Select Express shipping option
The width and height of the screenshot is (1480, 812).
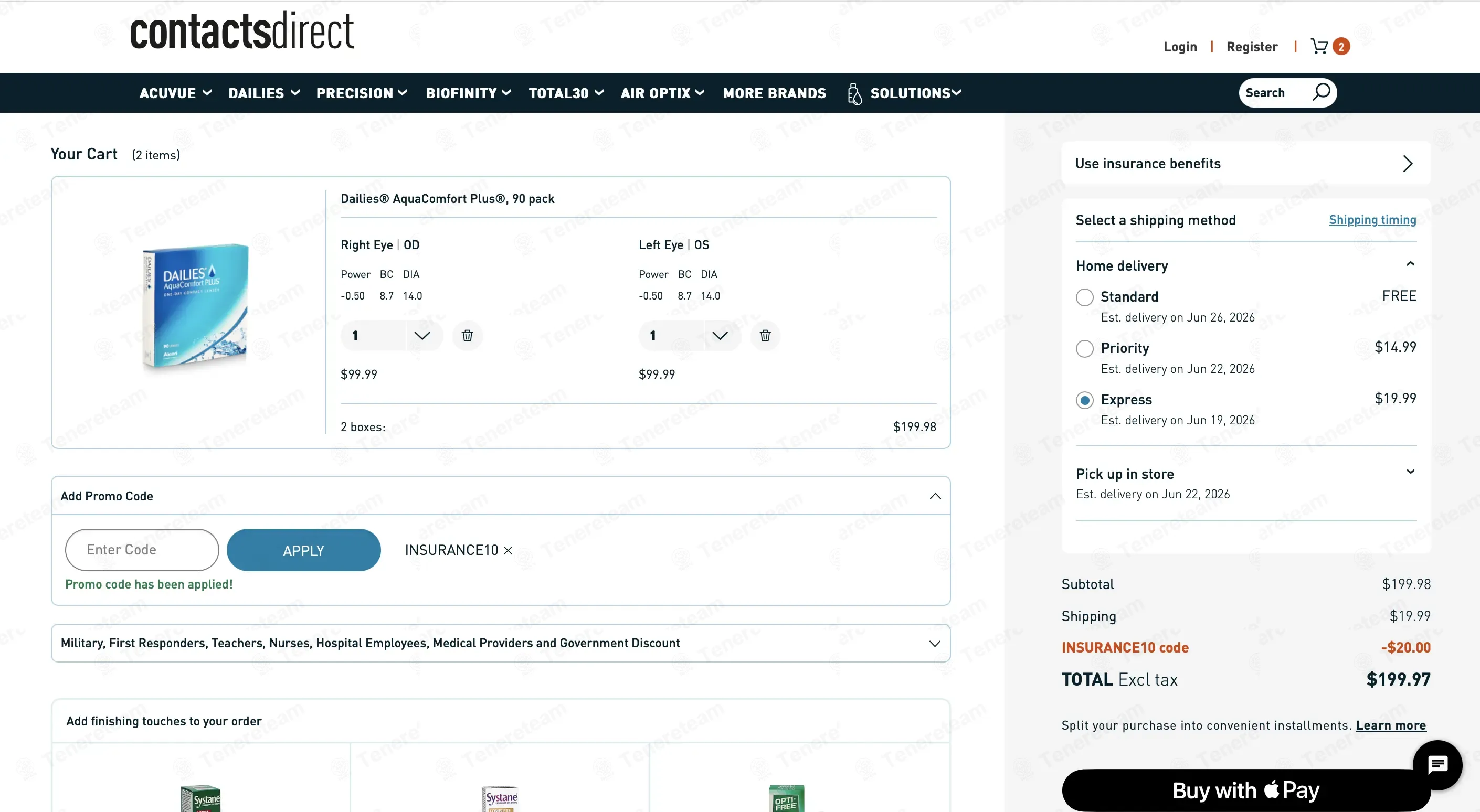pos(1084,400)
